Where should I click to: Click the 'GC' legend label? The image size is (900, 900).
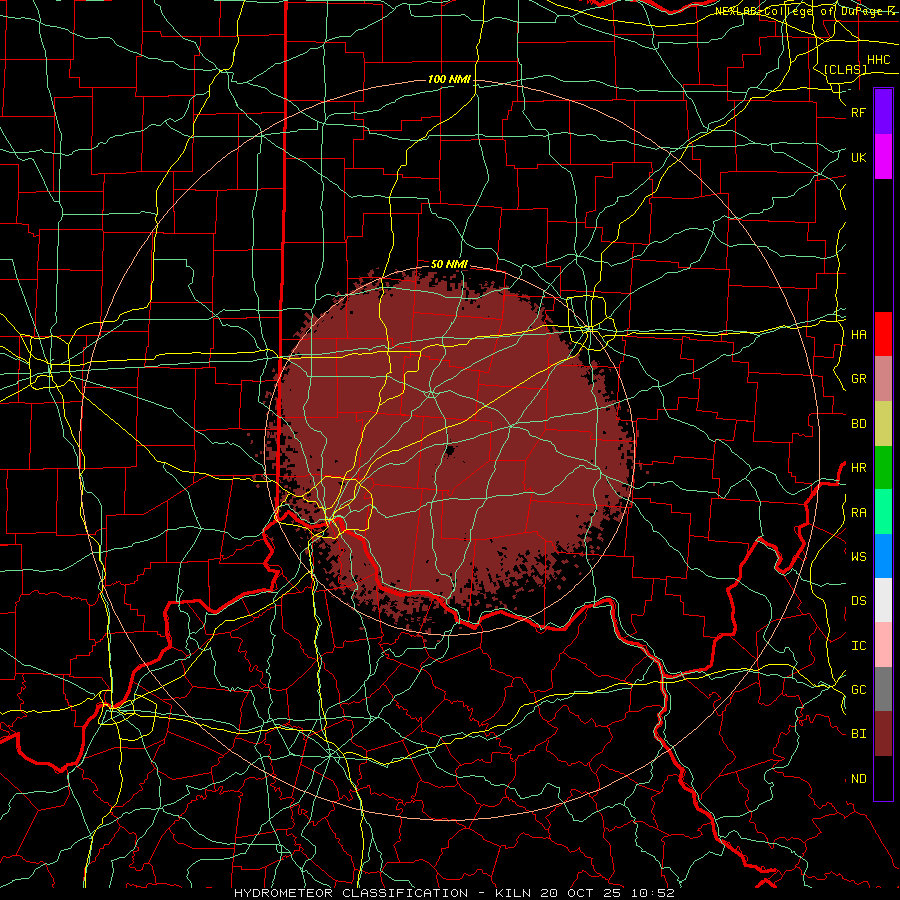tap(858, 689)
